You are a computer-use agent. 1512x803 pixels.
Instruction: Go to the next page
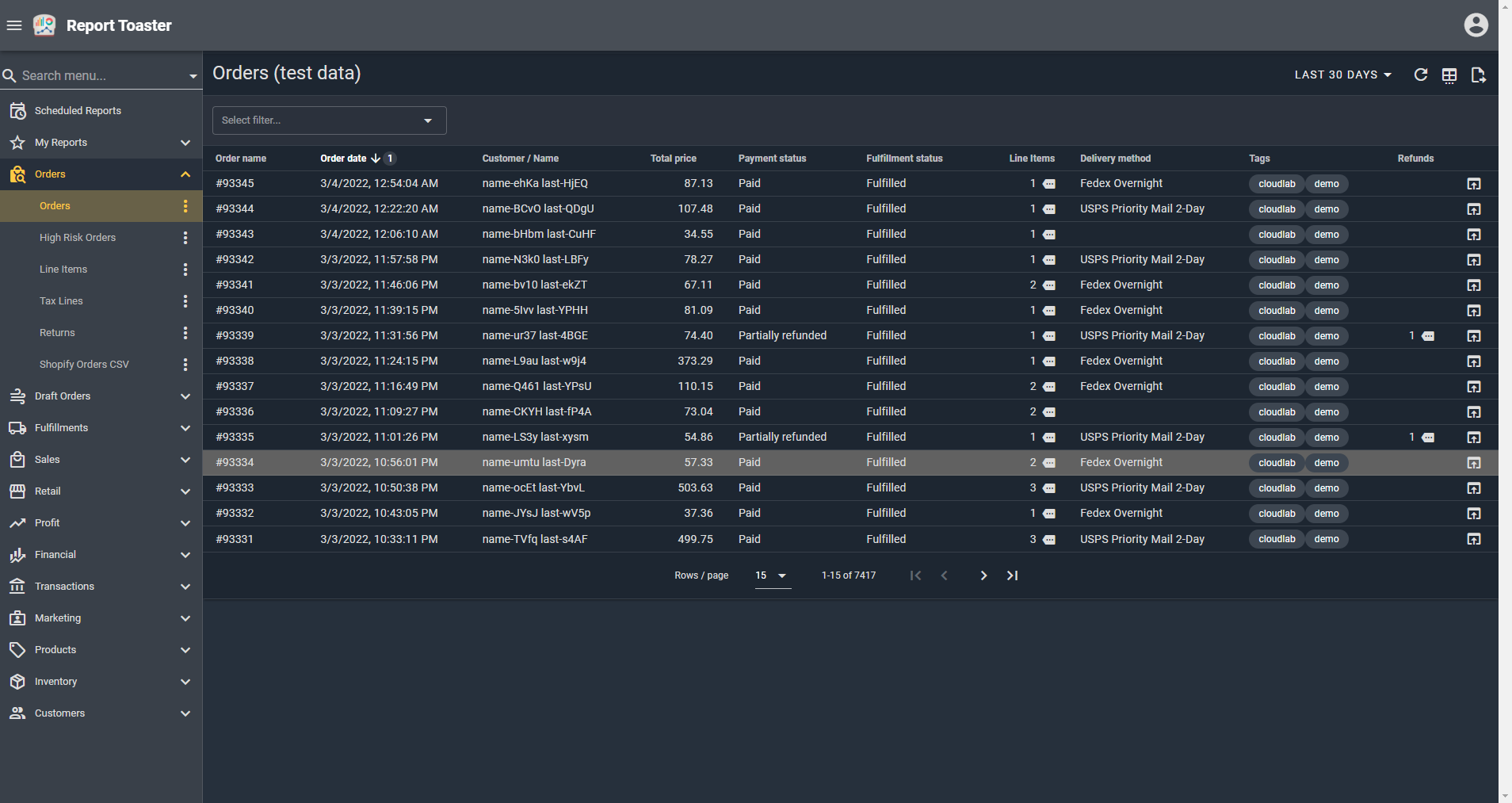pyautogui.click(x=983, y=575)
